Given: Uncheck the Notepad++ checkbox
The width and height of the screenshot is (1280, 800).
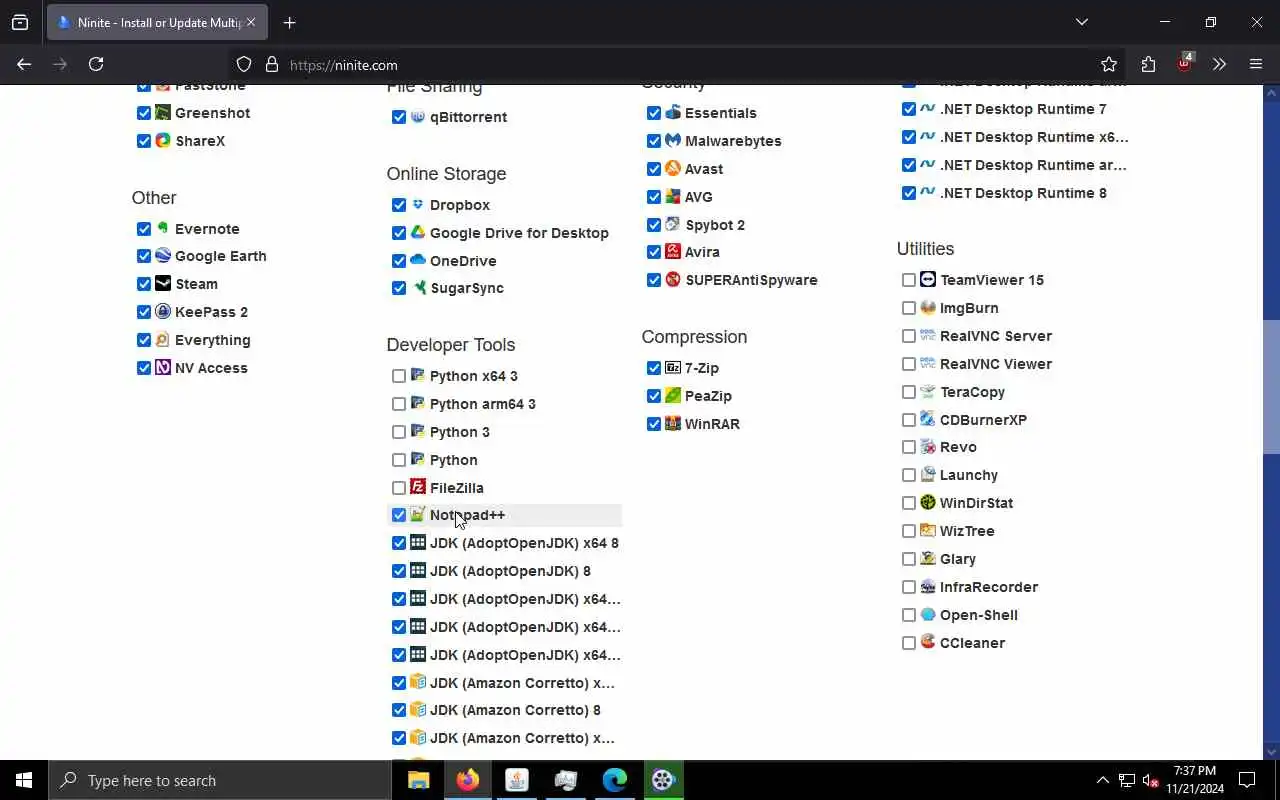Looking at the screenshot, I should (399, 515).
